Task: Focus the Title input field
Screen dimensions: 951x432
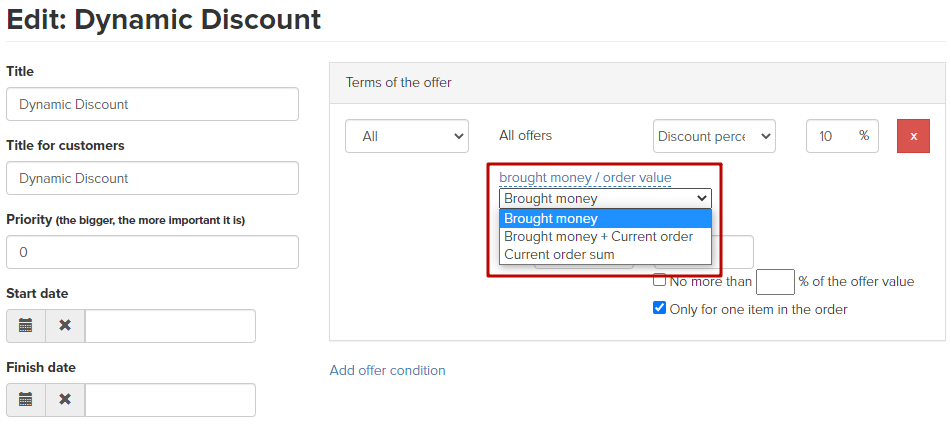Action: (x=152, y=104)
